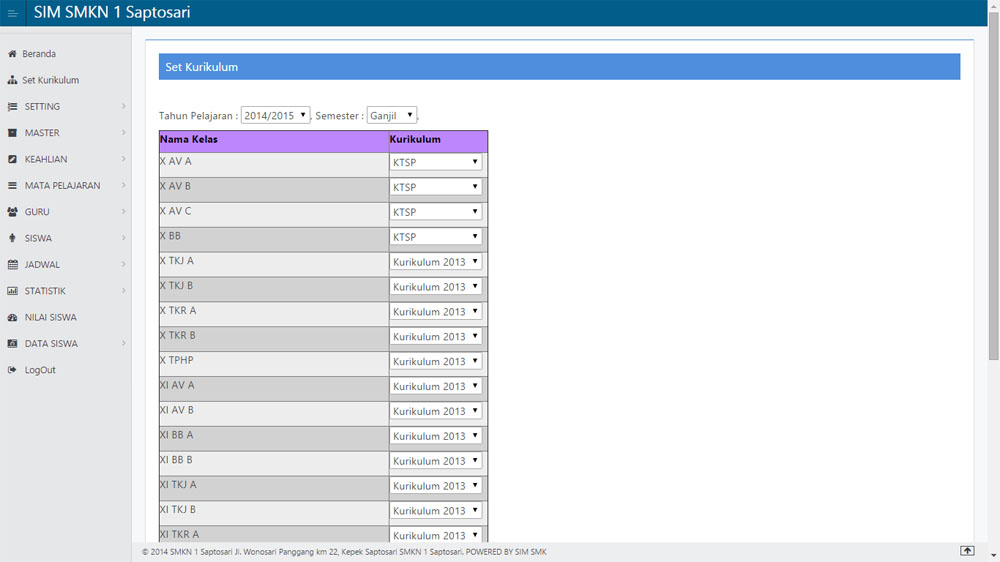Open the Tahun Pelajaran dropdown
This screenshot has height=562, width=1000.
276,116
